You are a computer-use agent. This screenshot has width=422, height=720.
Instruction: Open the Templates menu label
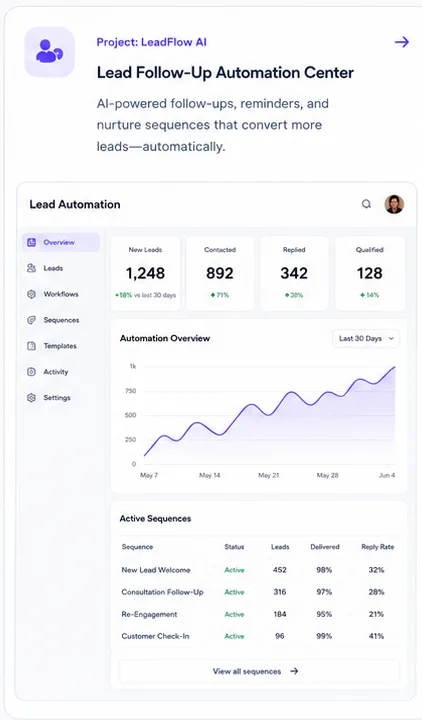click(60, 346)
